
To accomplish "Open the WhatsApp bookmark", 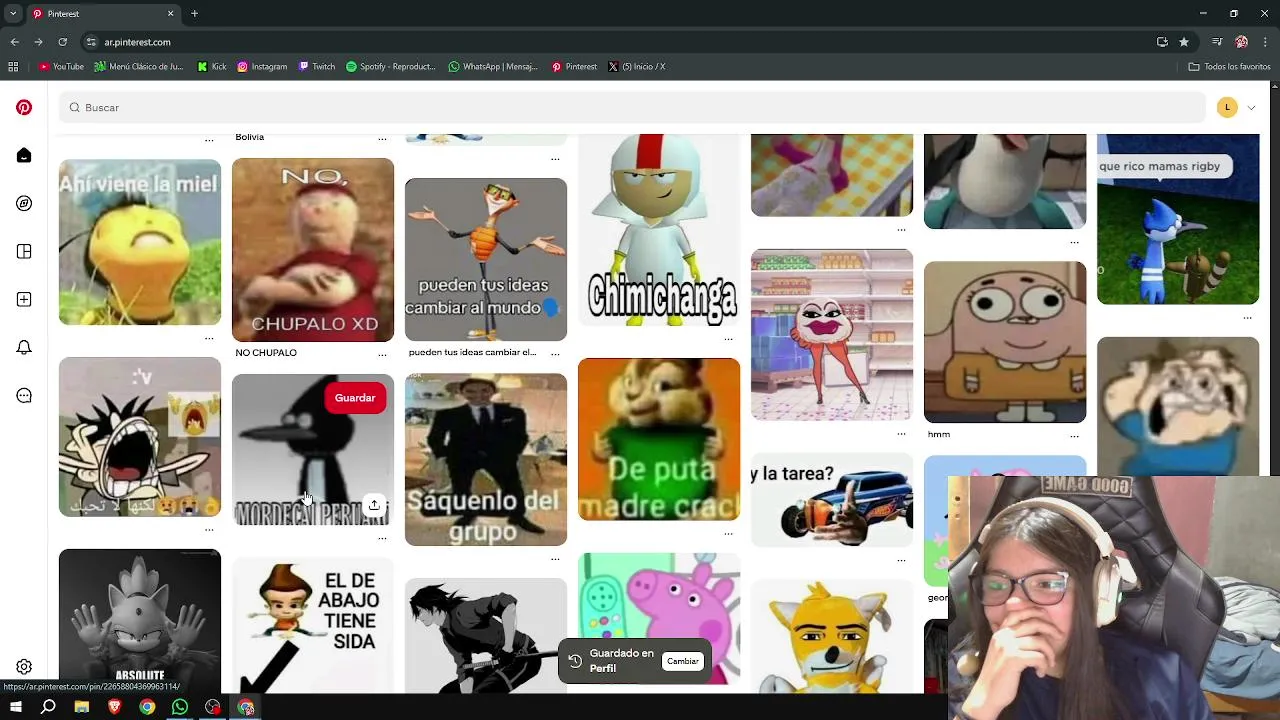I will [x=493, y=67].
